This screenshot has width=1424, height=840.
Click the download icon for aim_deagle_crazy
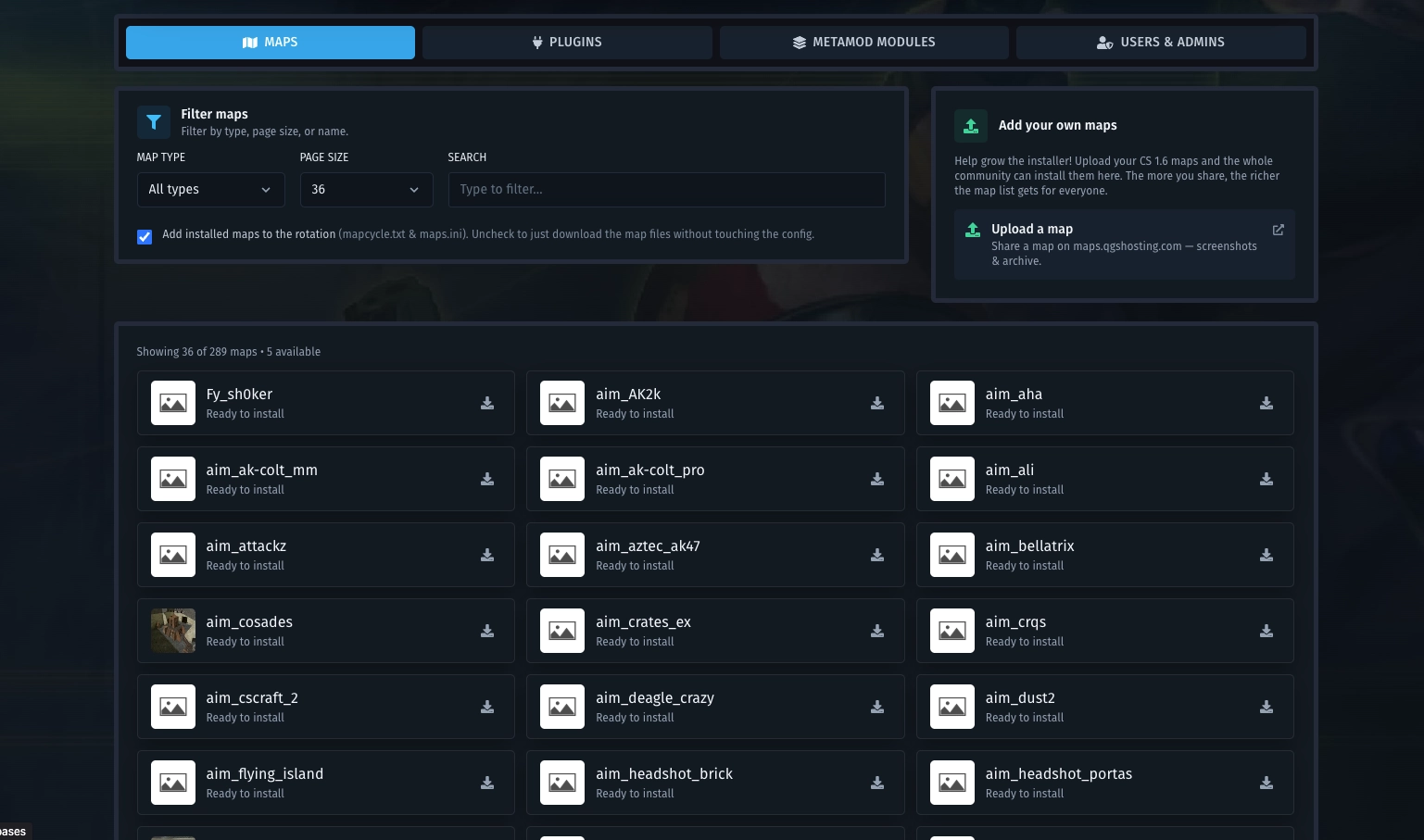coord(877,707)
